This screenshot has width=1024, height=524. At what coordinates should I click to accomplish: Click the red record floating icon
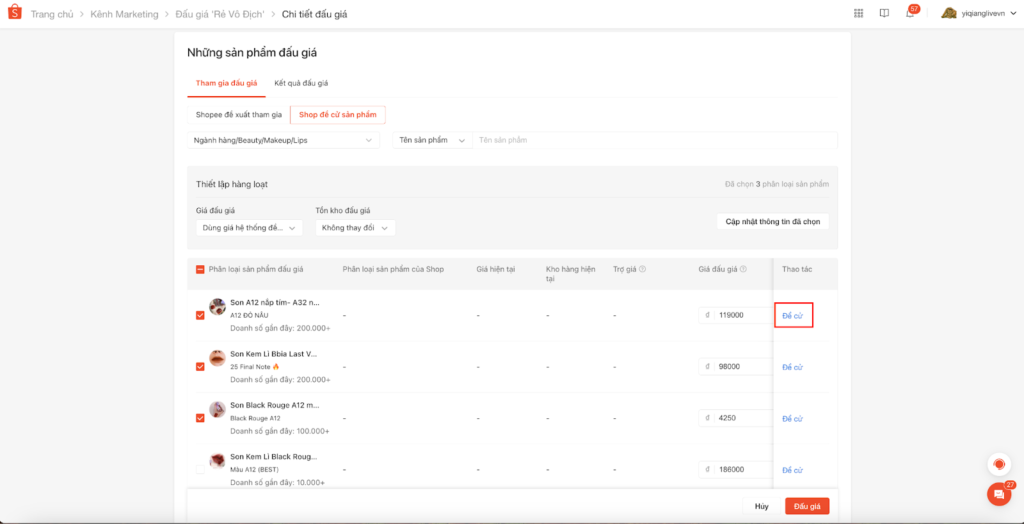(x=998, y=464)
